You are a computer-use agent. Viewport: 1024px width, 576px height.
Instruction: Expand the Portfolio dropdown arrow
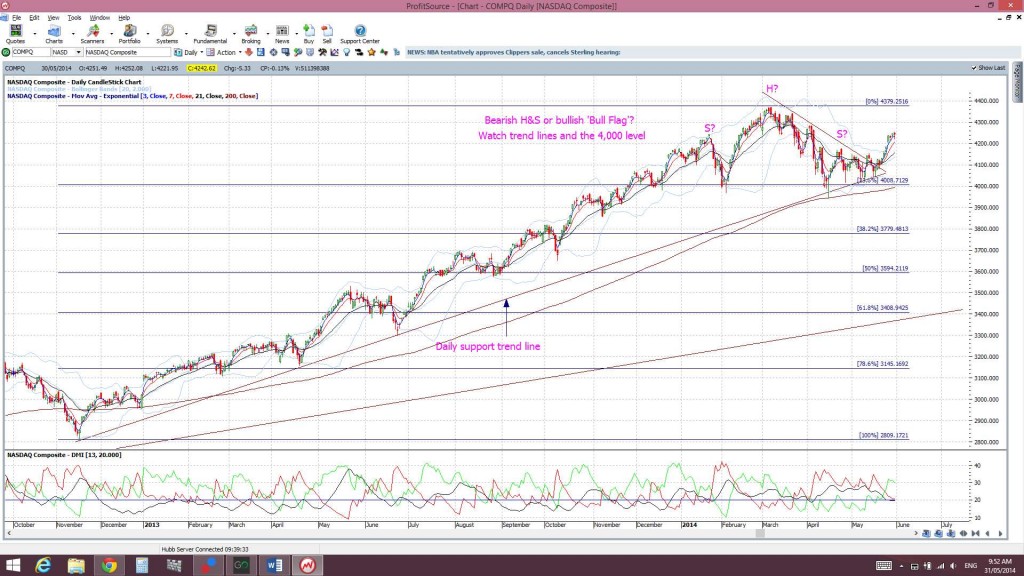click(148, 33)
